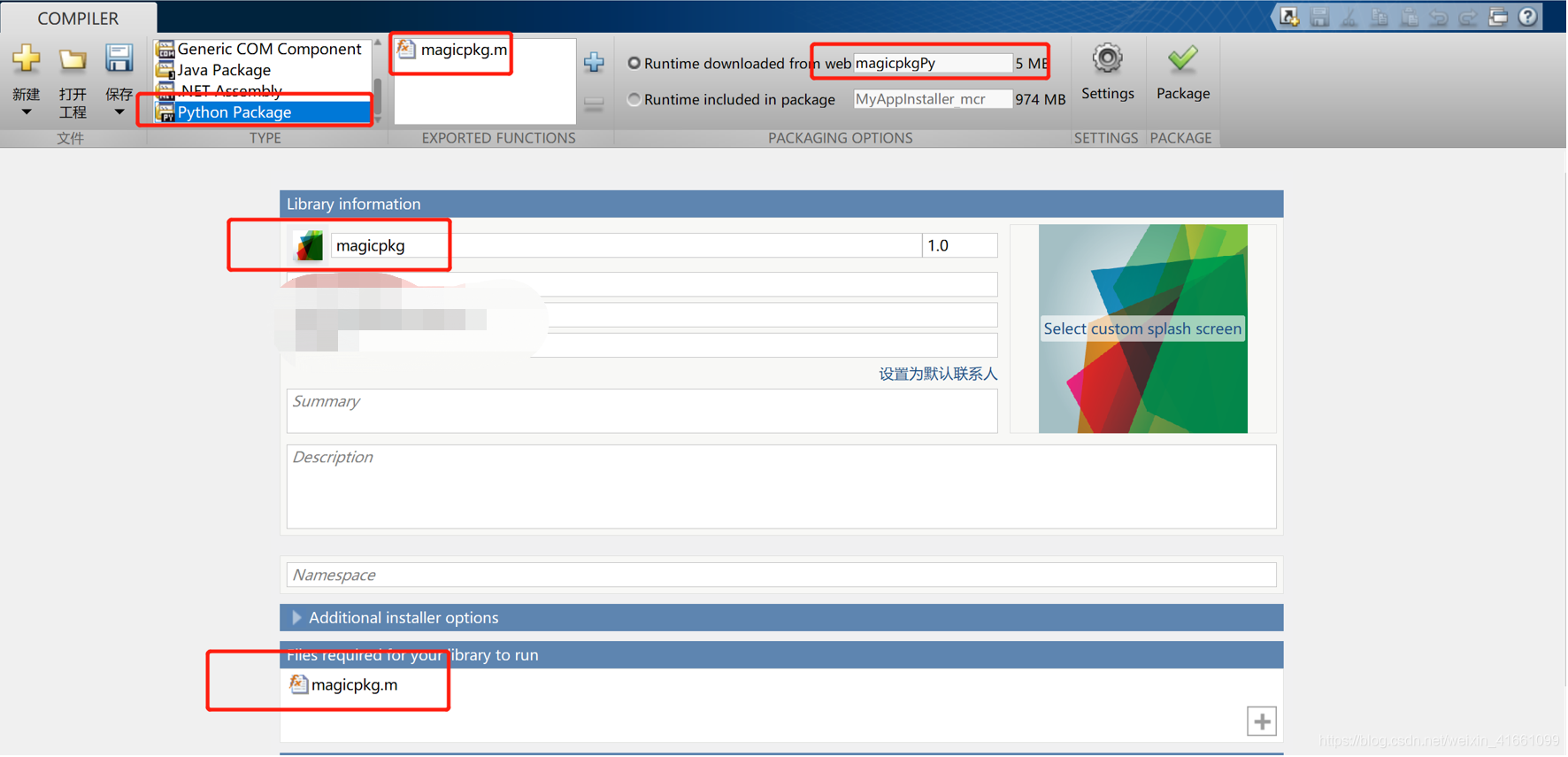Click the quick-access Save icon
This screenshot has height=757, width=1568.
(1319, 17)
